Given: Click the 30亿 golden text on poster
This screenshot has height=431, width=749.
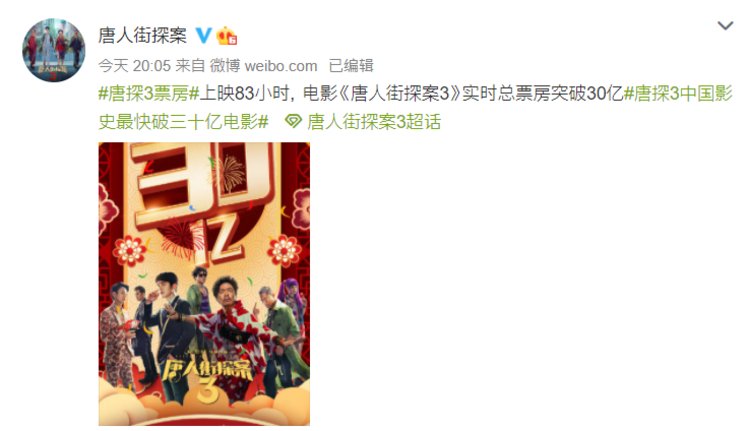Looking at the screenshot, I should click(204, 203).
